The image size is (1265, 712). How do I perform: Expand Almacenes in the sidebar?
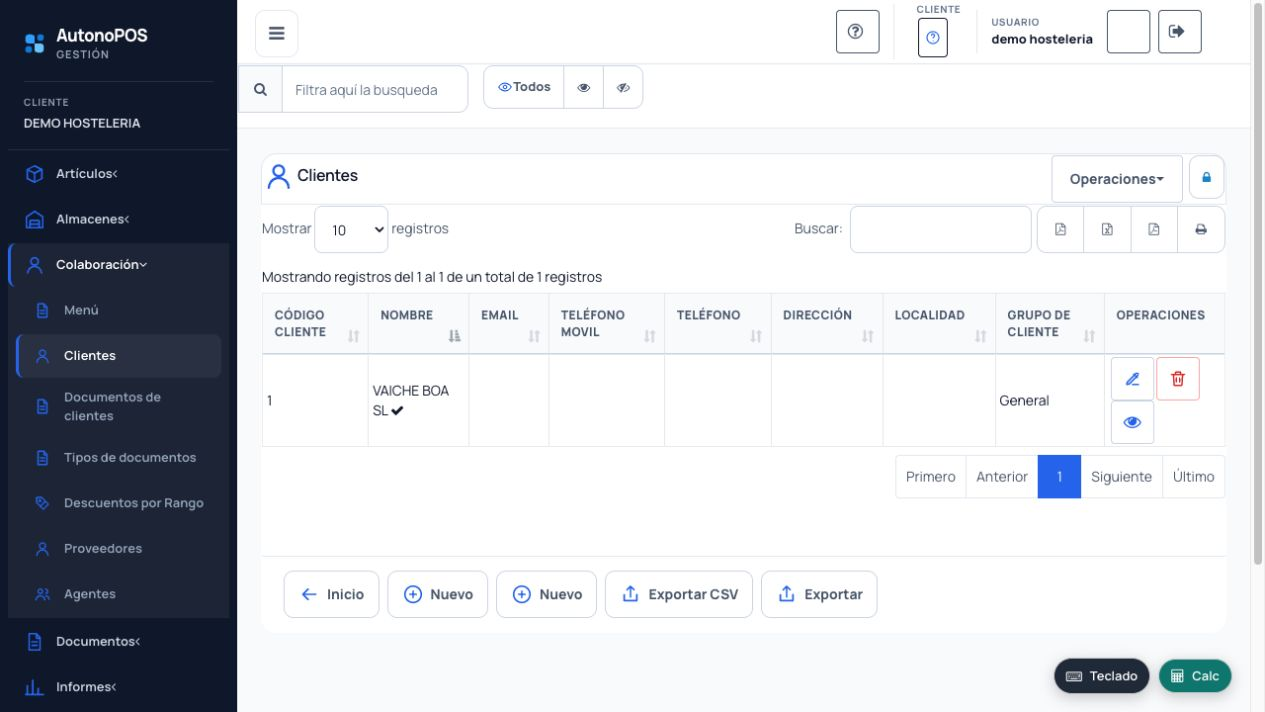[118, 220]
